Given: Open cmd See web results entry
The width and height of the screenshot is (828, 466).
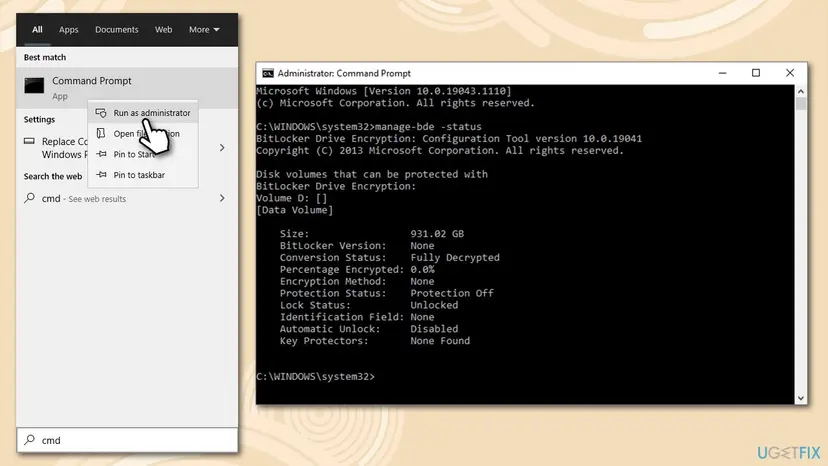Looking at the screenshot, I should point(127,199).
